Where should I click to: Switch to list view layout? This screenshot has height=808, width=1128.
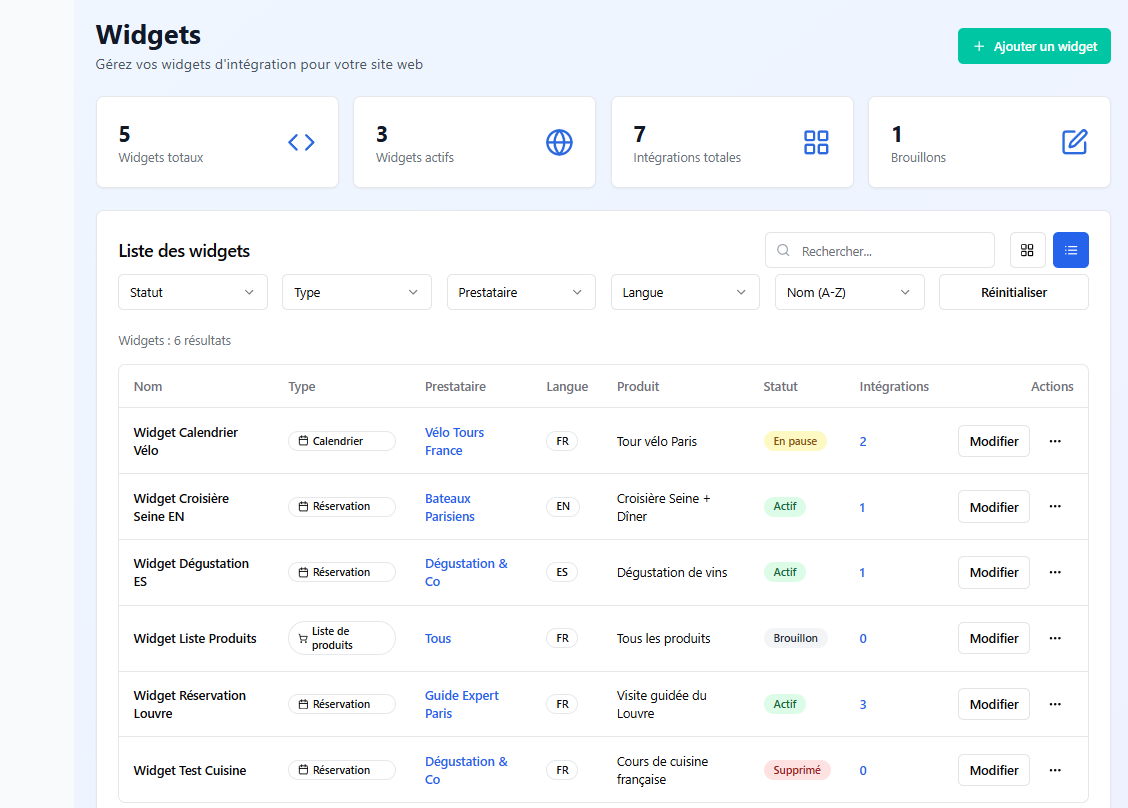point(1070,250)
